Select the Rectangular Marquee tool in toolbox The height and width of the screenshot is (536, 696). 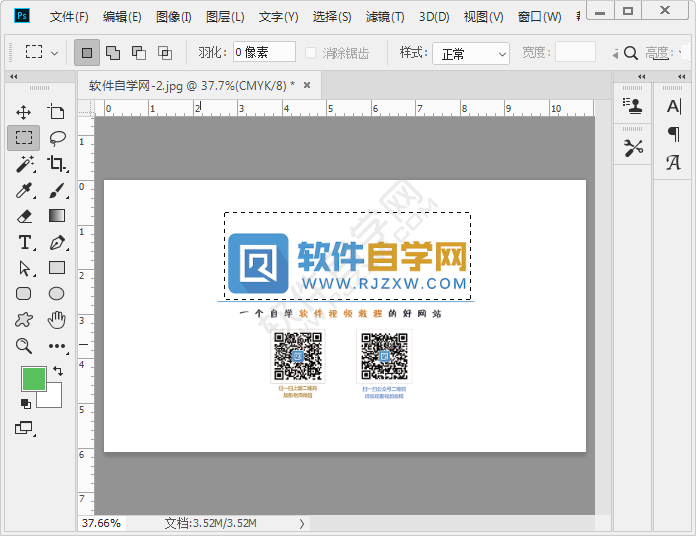click(x=24, y=138)
